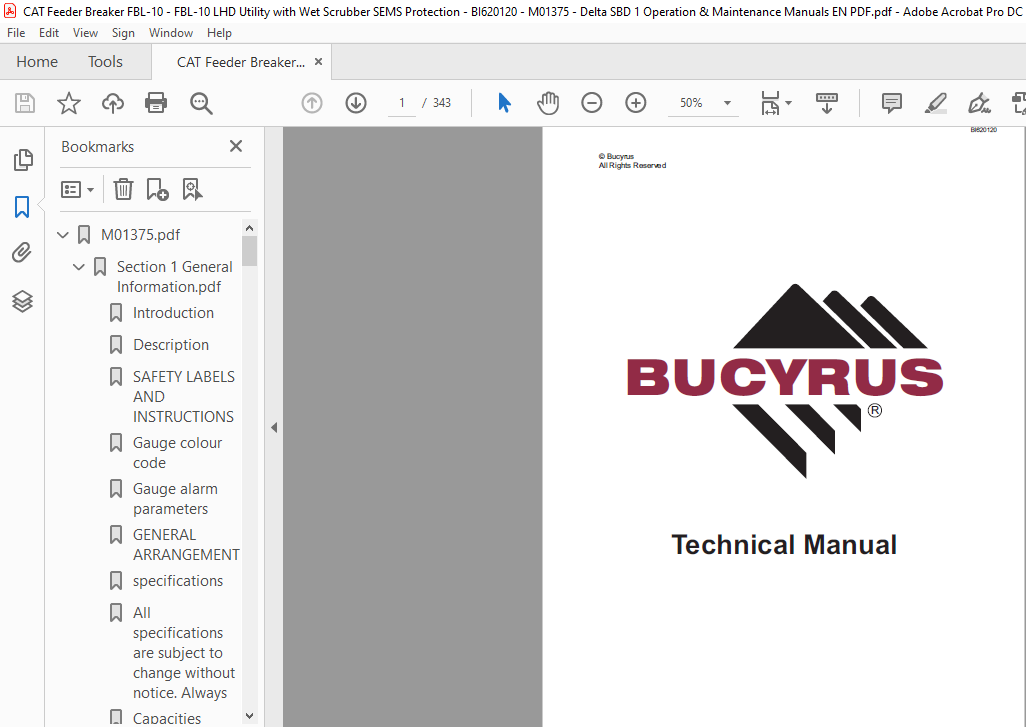1026x727 pixels.
Task: Open the Sign menu
Action: pos(123,33)
